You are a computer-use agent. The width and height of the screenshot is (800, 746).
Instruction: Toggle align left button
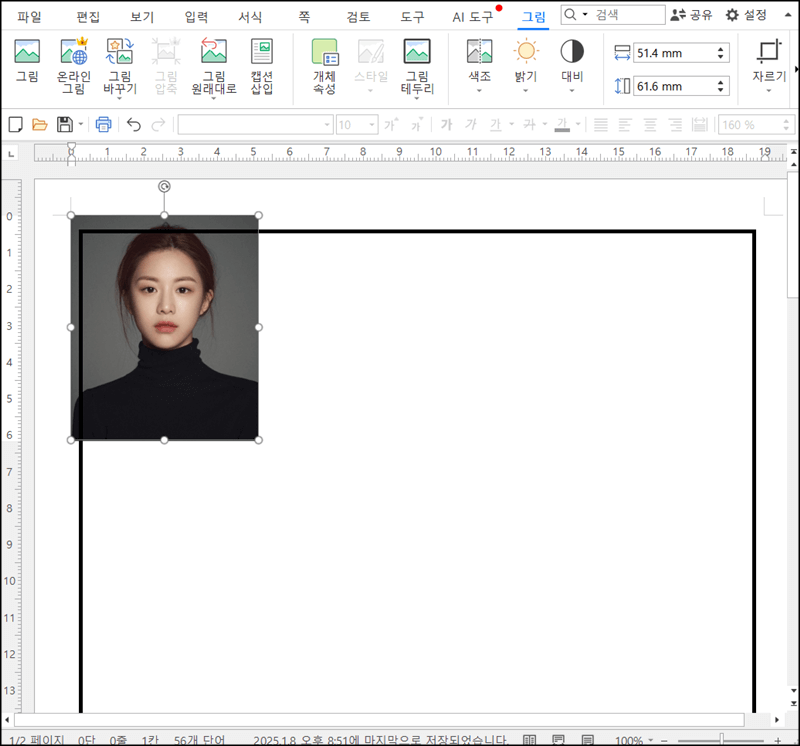[625, 125]
